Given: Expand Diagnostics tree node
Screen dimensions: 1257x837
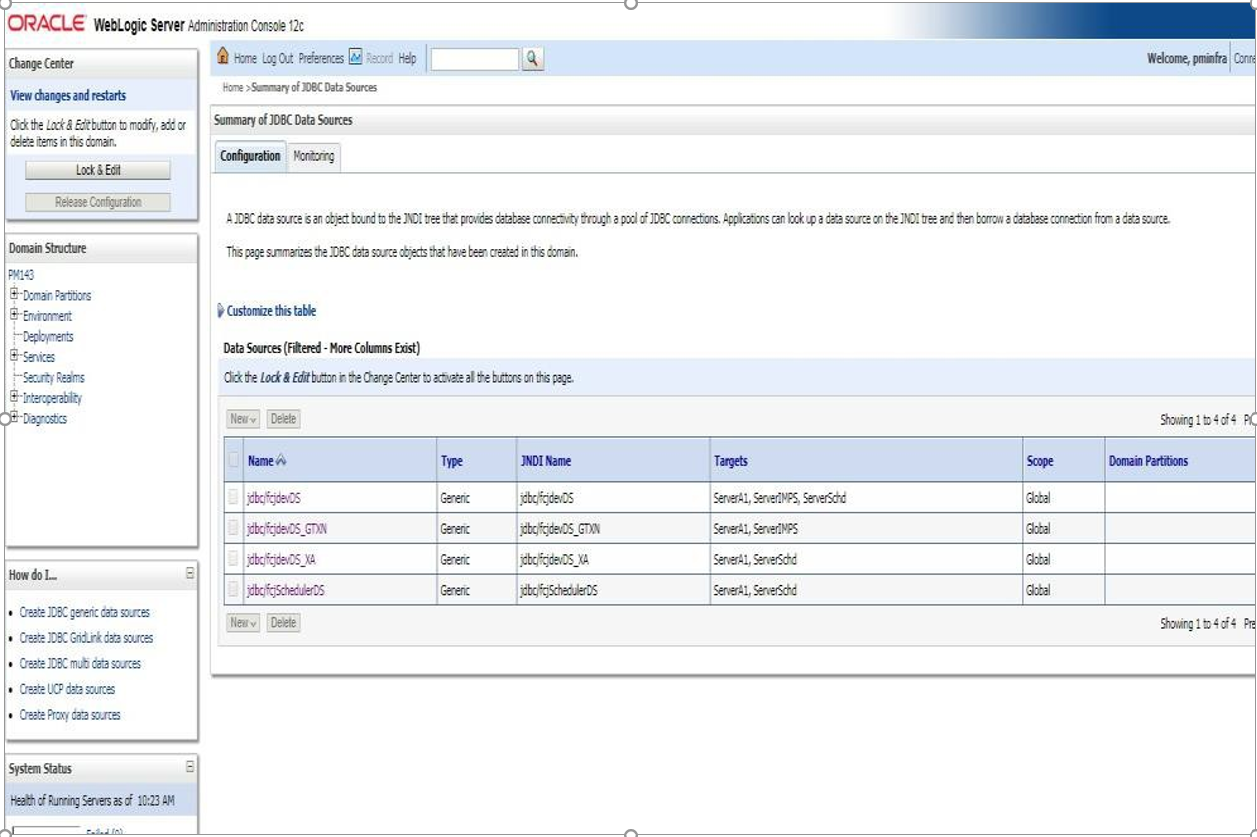Looking at the screenshot, I should click(15, 418).
